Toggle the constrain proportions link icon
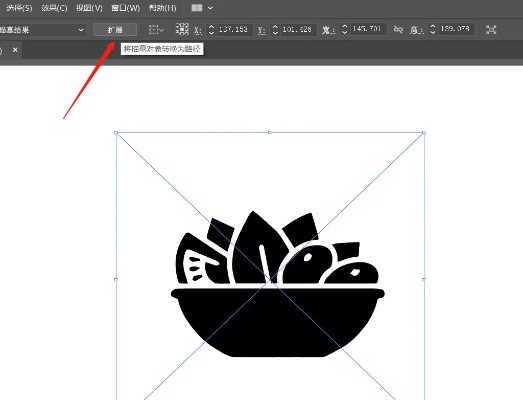This screenshot has width=523, height=400. 398,30
